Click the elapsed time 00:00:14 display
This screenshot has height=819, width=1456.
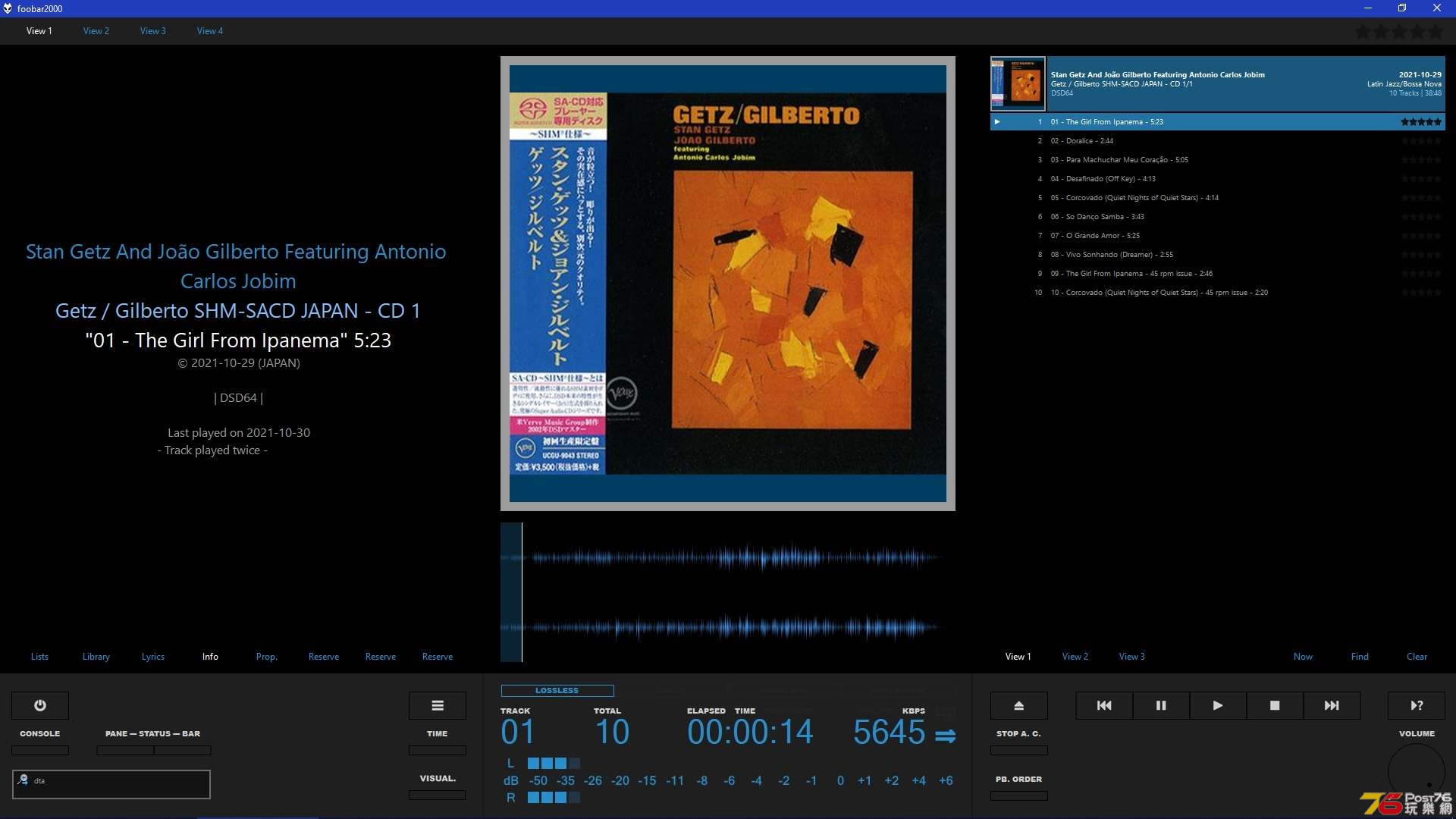750,733
